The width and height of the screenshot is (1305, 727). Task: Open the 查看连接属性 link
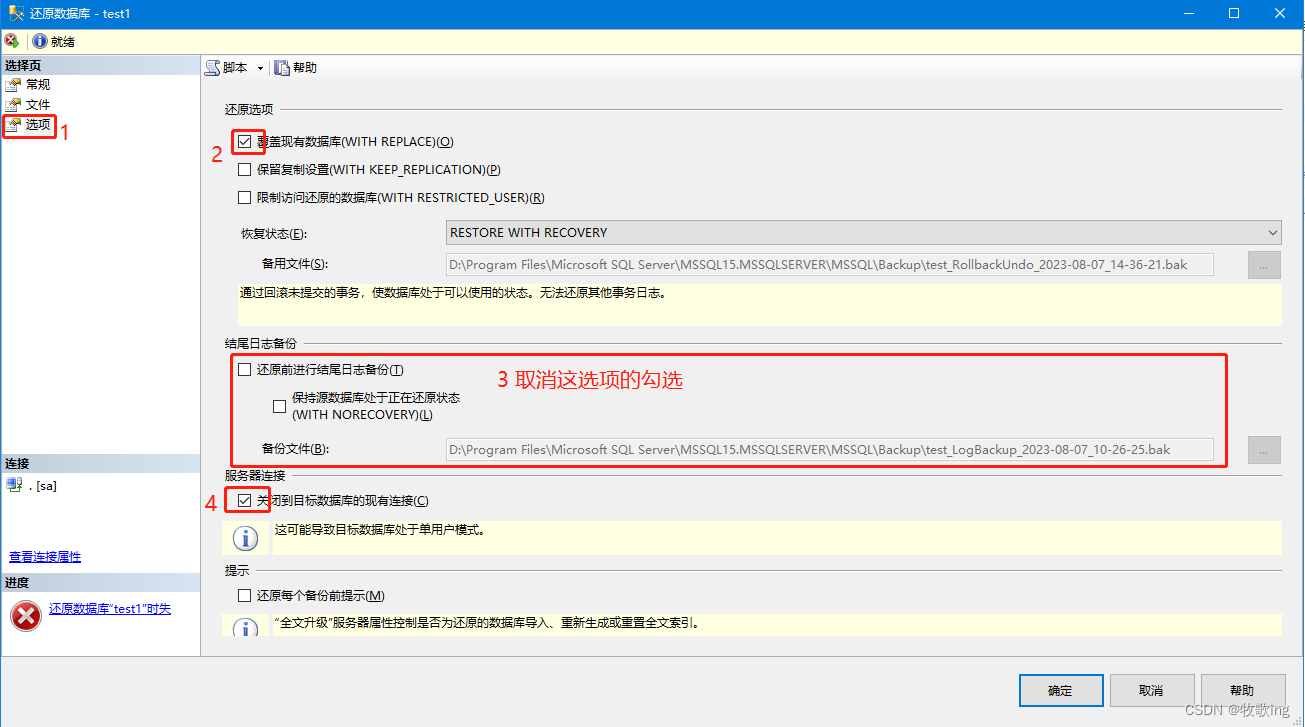tap(45, 557)
